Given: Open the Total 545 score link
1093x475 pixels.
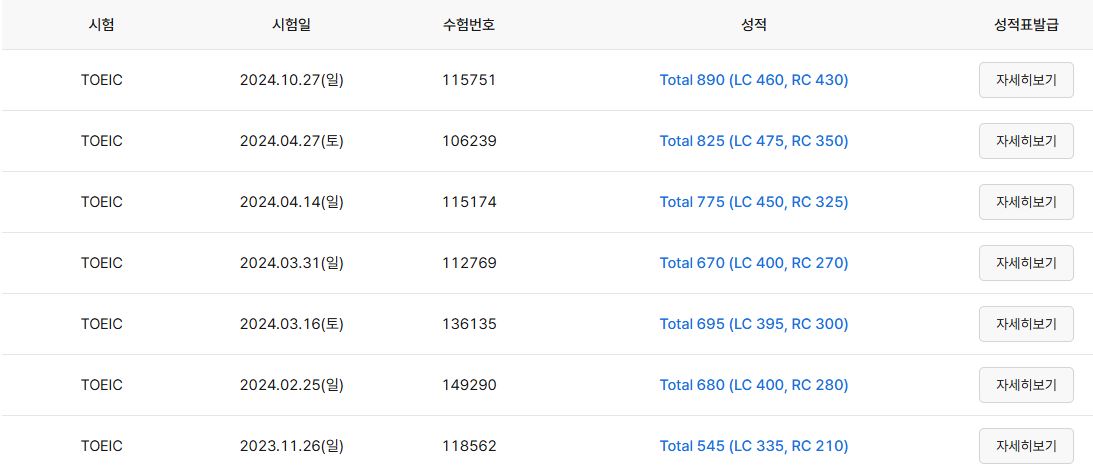Looking at the screenshot, I should [x=754, y=446].
